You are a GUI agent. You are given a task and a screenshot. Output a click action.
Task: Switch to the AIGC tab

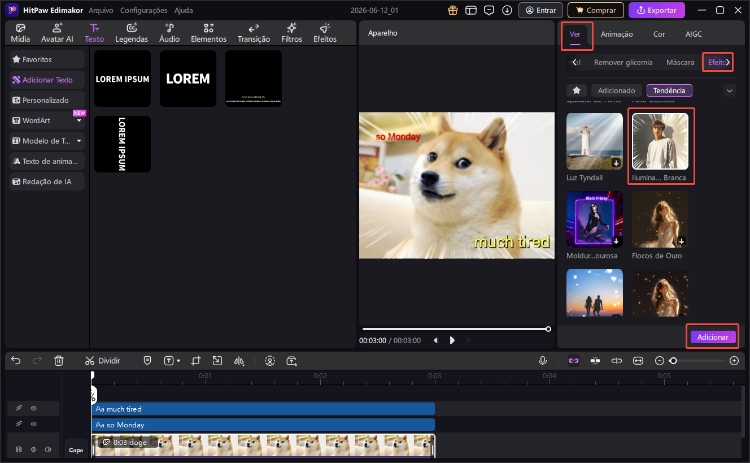pos(694,34)
